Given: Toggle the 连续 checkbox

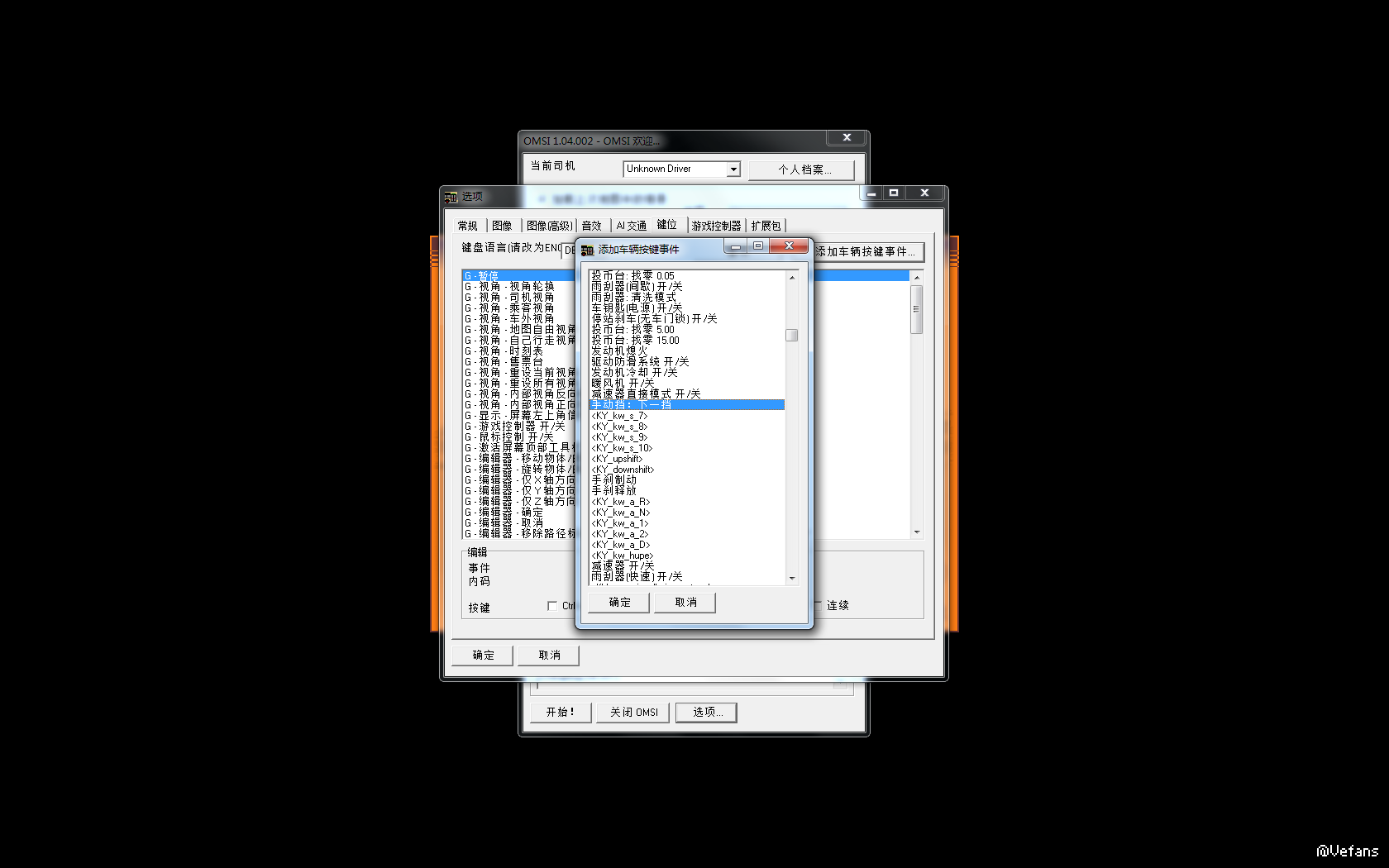Looking at the screenshot, I should coord(818,605).
